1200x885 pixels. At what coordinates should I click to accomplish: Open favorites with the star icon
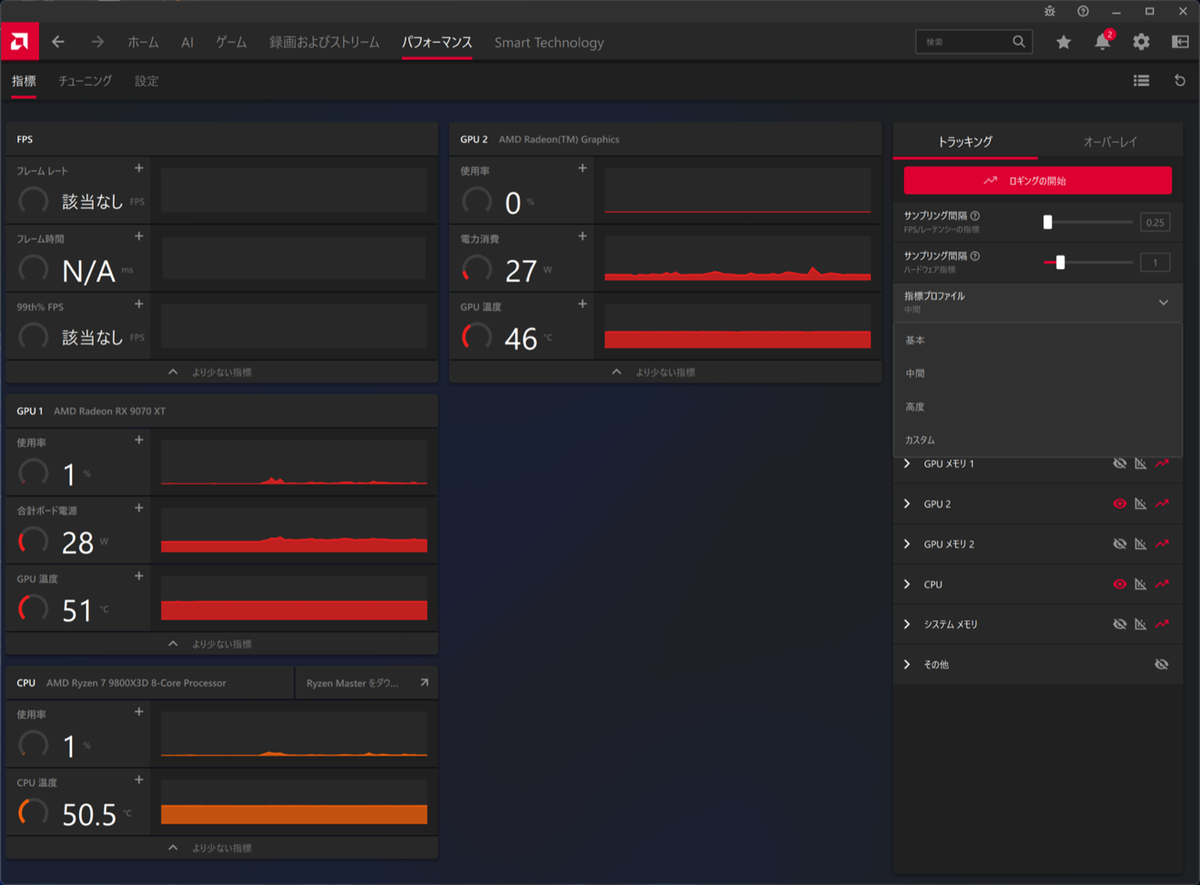pos(1063,42)
